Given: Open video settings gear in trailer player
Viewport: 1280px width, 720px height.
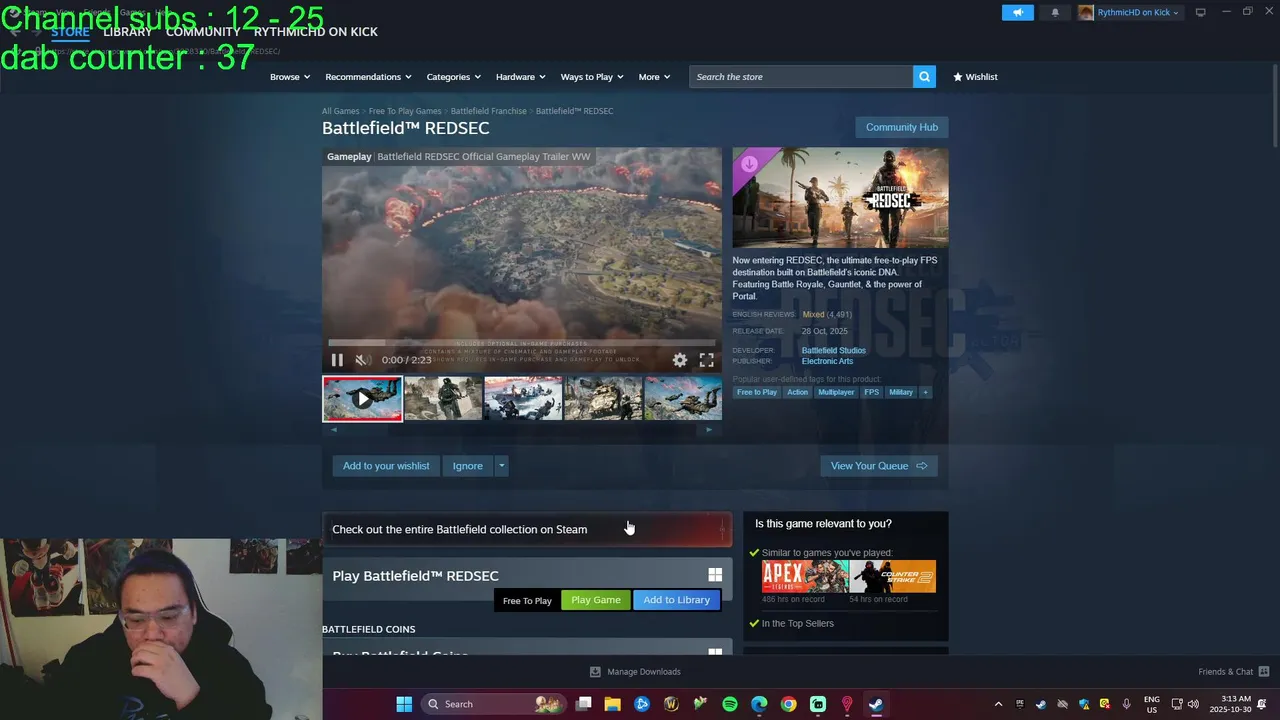Looking at the screenshot, I should [x=680, y=360].
